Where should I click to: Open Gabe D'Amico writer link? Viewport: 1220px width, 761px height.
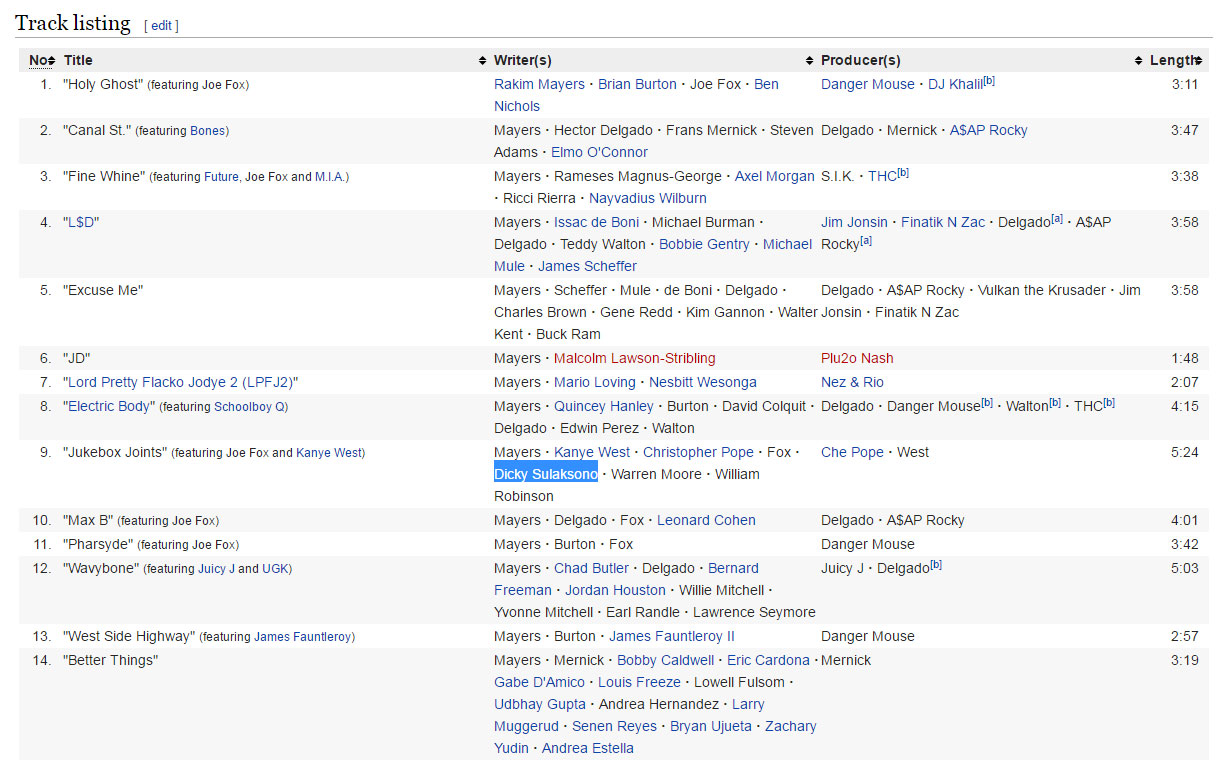coord(539,682)
